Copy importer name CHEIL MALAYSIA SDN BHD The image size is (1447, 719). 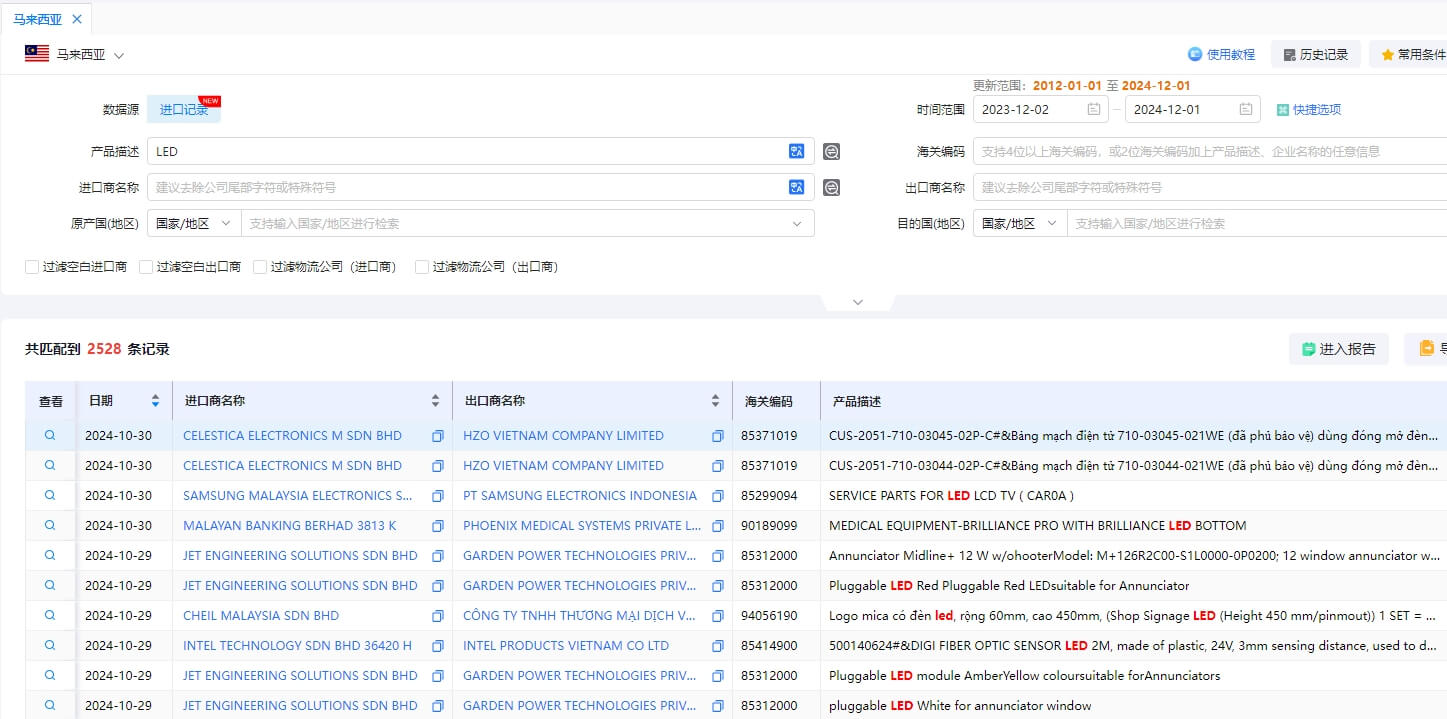(x=437, y=616)
